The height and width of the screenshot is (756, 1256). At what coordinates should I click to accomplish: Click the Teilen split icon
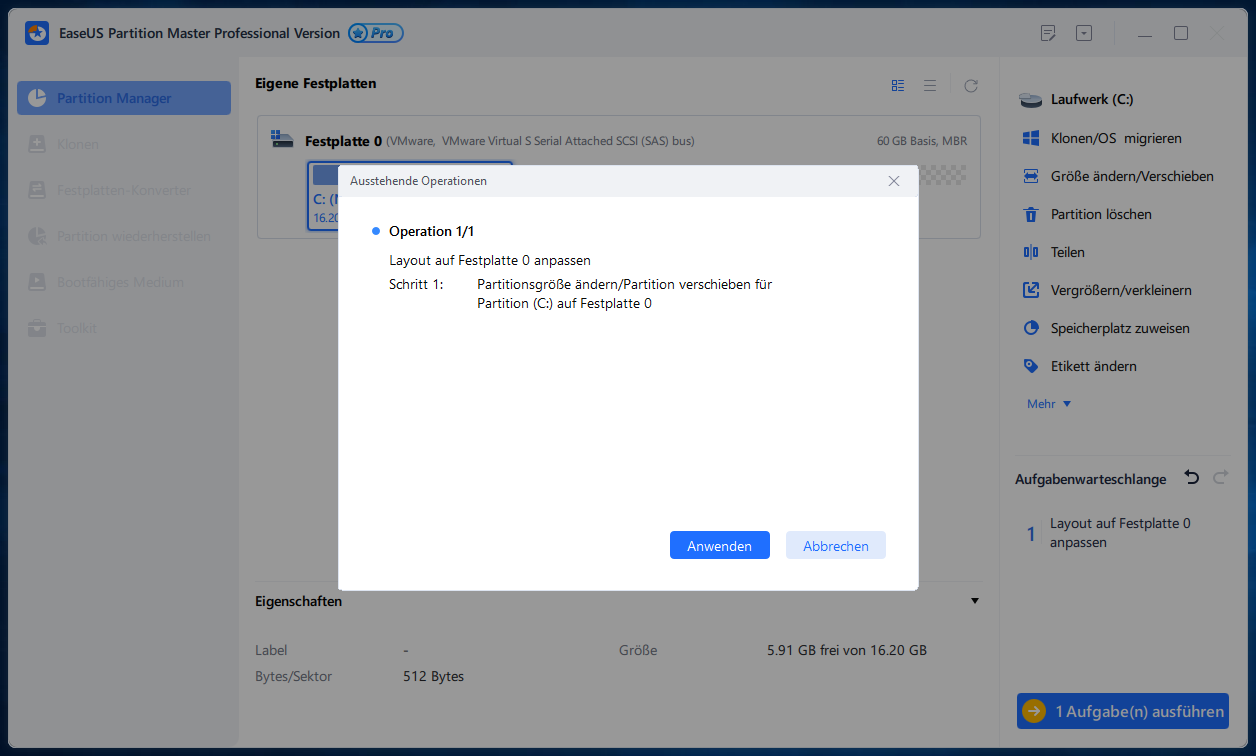click(1031, 252)
